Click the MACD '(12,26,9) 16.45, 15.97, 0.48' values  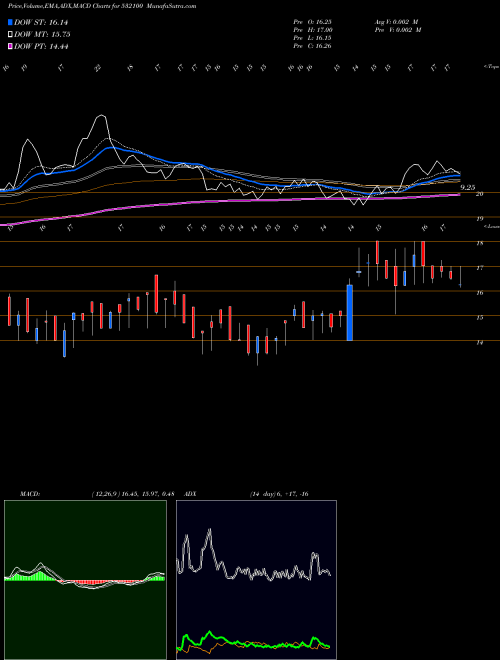click(133, 494)
